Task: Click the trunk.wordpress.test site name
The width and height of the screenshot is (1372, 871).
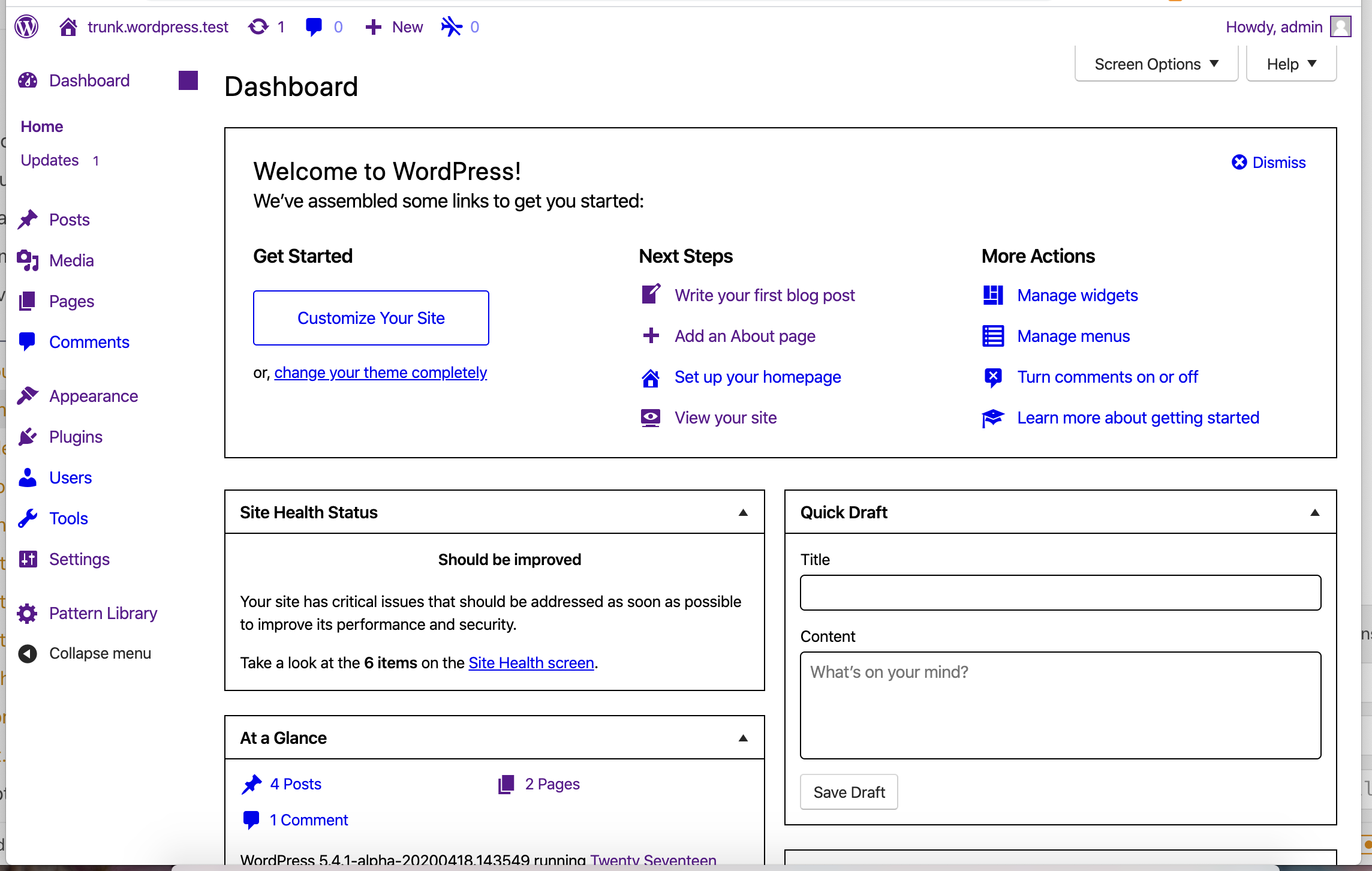Action: [x=158, y=27]
